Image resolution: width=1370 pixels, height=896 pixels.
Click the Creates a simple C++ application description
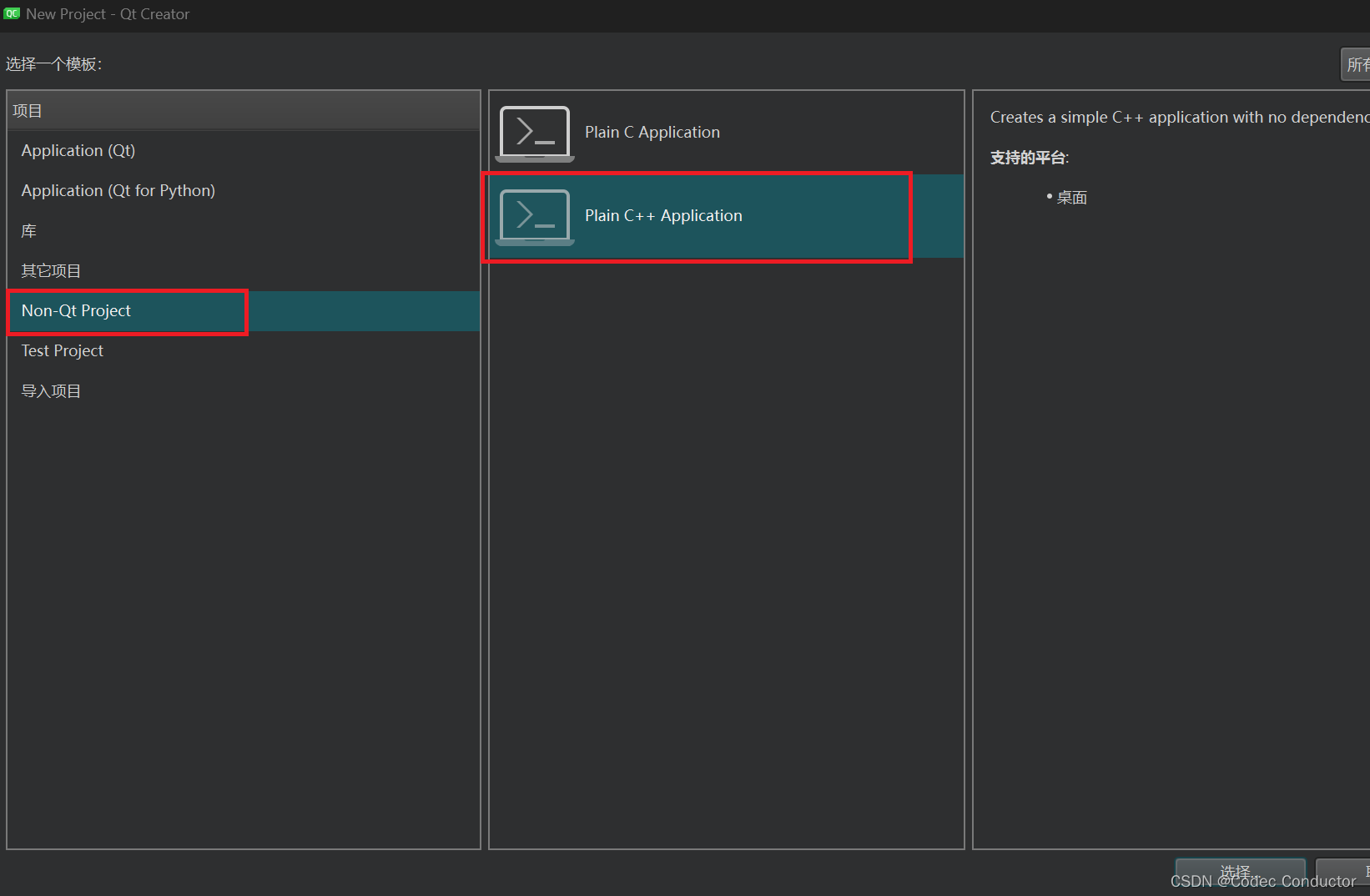tap(1180, 118)
